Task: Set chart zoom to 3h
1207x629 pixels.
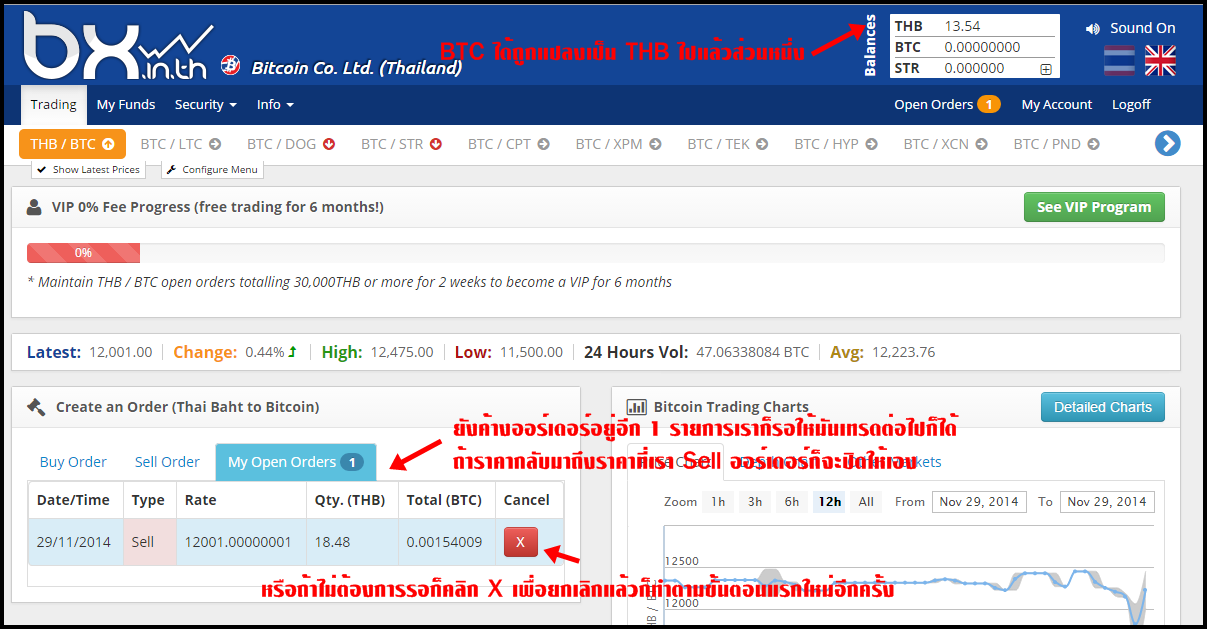Action: pyautogui.click(x=755, y=502)
